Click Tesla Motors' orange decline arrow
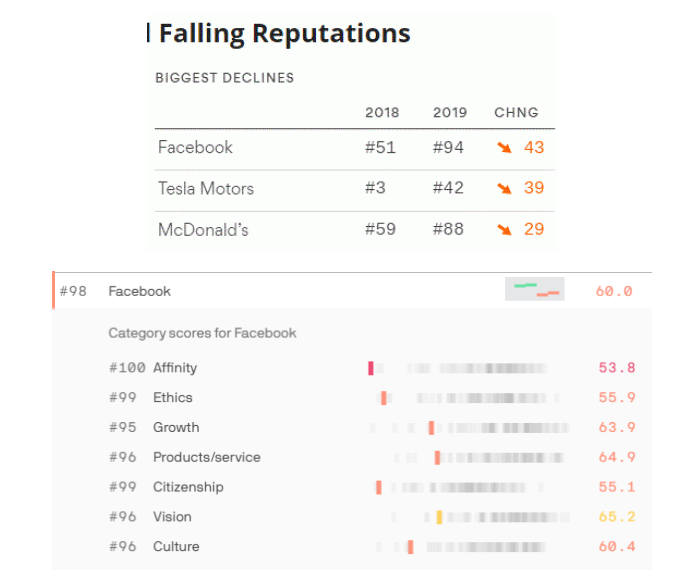 point(505,189)
